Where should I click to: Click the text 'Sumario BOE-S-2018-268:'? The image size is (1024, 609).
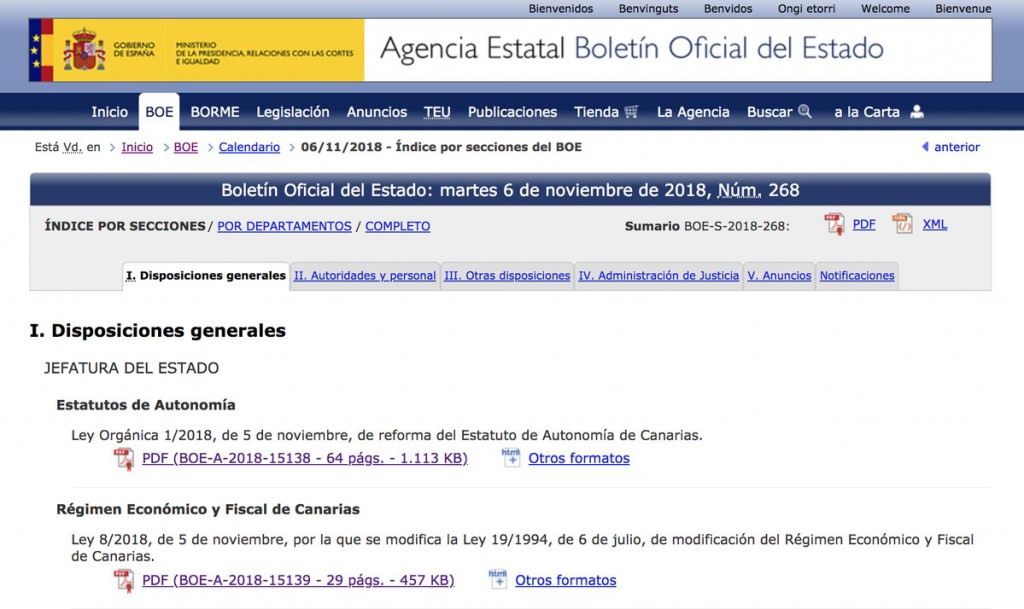click(707, 226)
